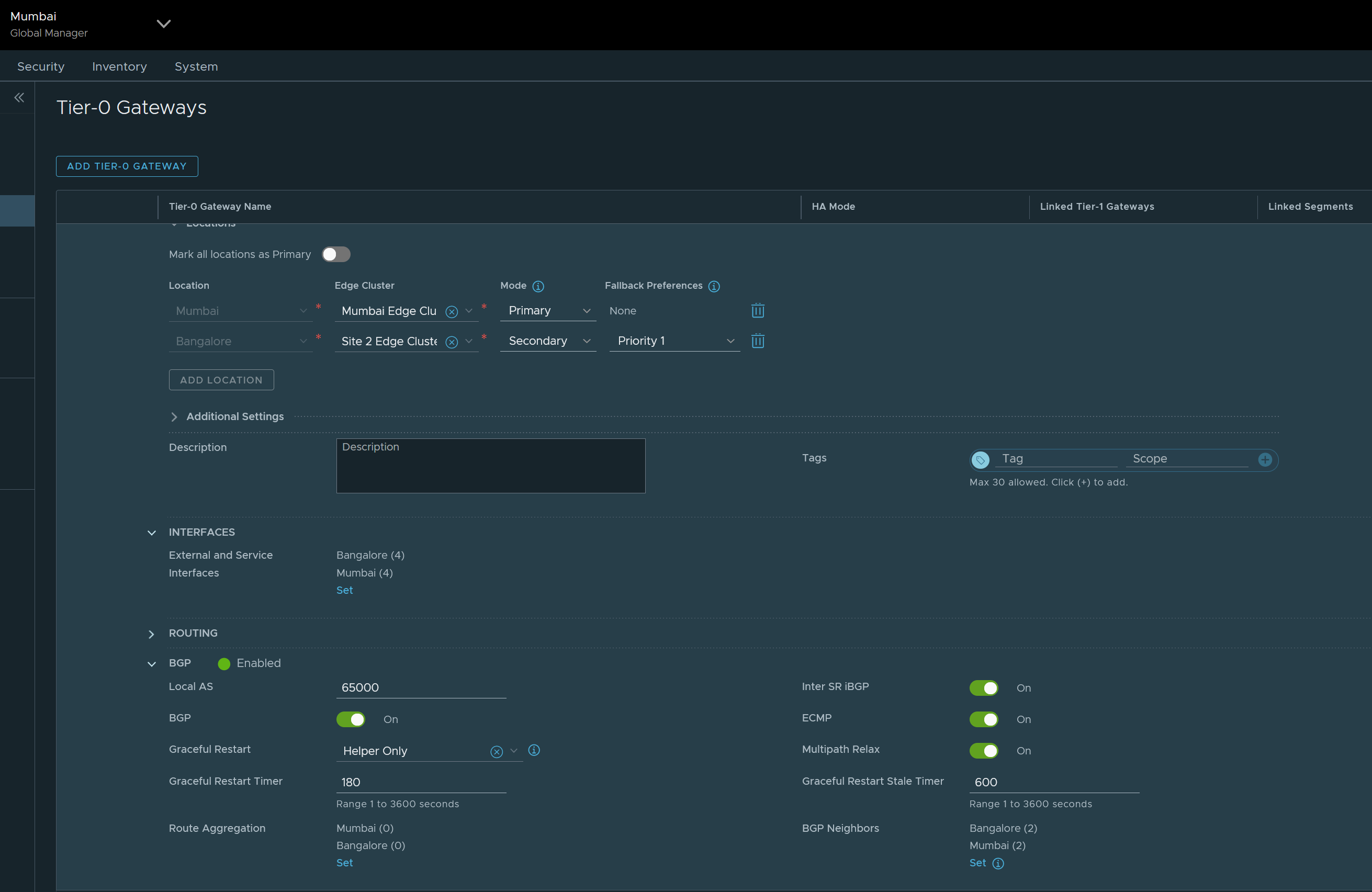Open the Secondary mode dropdown
The width and height of the screenshot is (1372, 892).
point(548,341)
